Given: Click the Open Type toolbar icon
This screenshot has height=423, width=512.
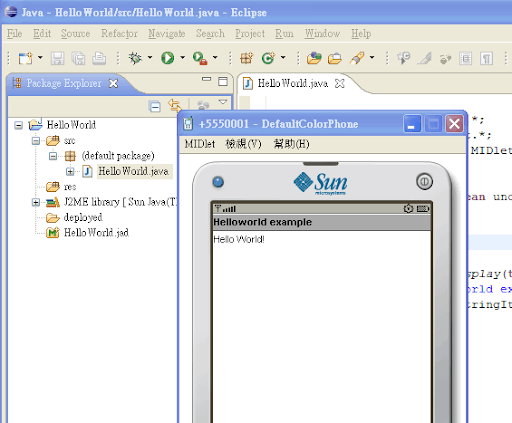Looking at the screenshot, I should [314, 58].
